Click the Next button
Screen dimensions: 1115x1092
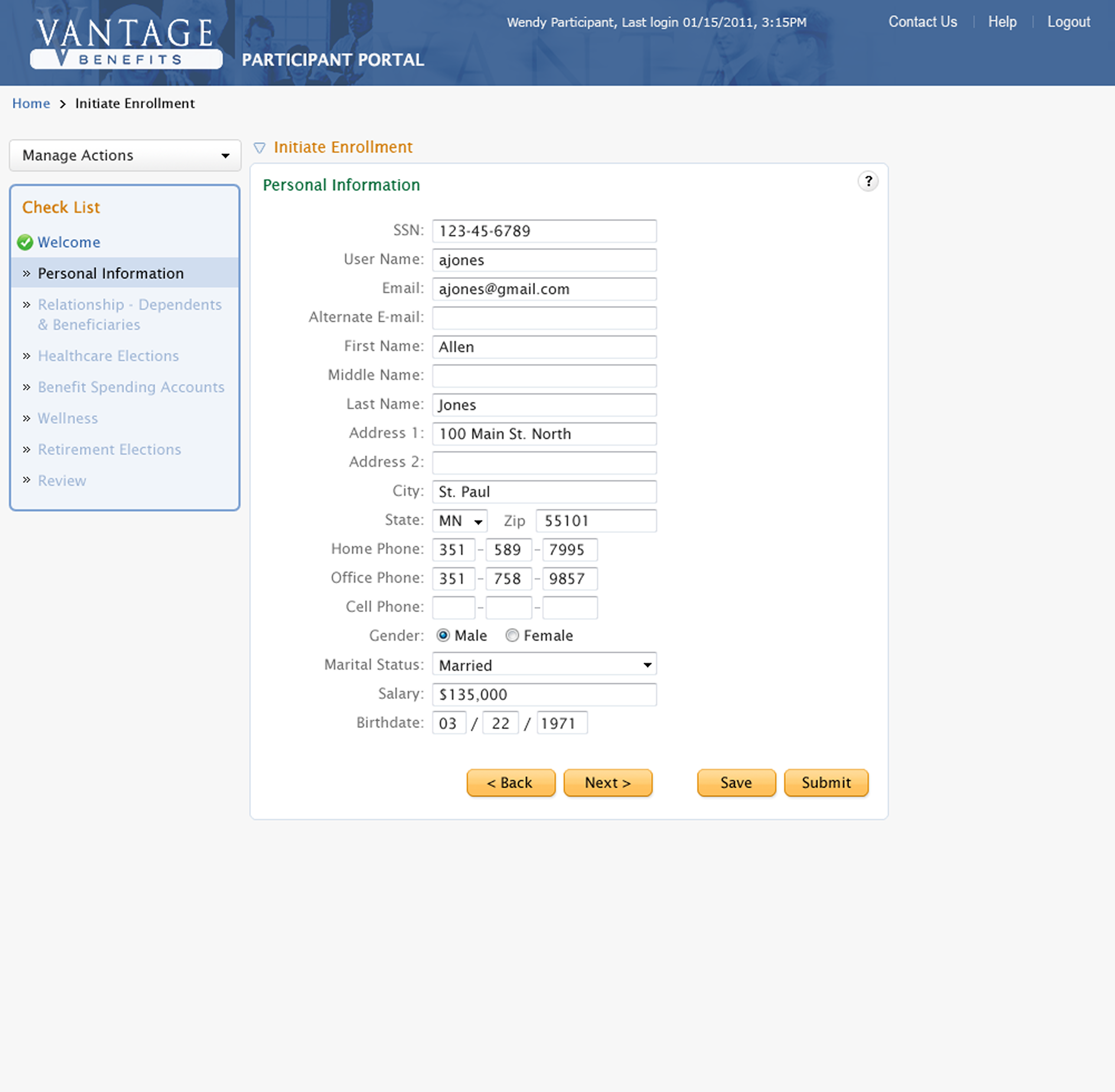point(608,783)
